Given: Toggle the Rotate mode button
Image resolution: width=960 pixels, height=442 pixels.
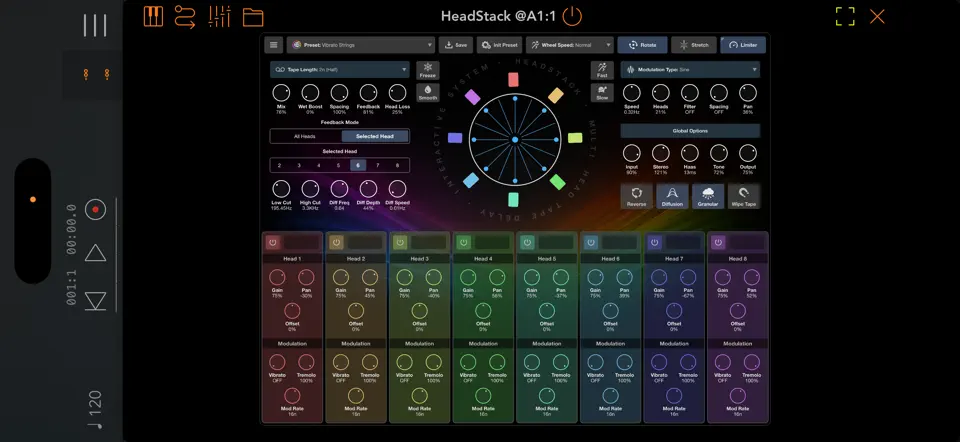Looking at the screenshot, I should pos(642,45).
